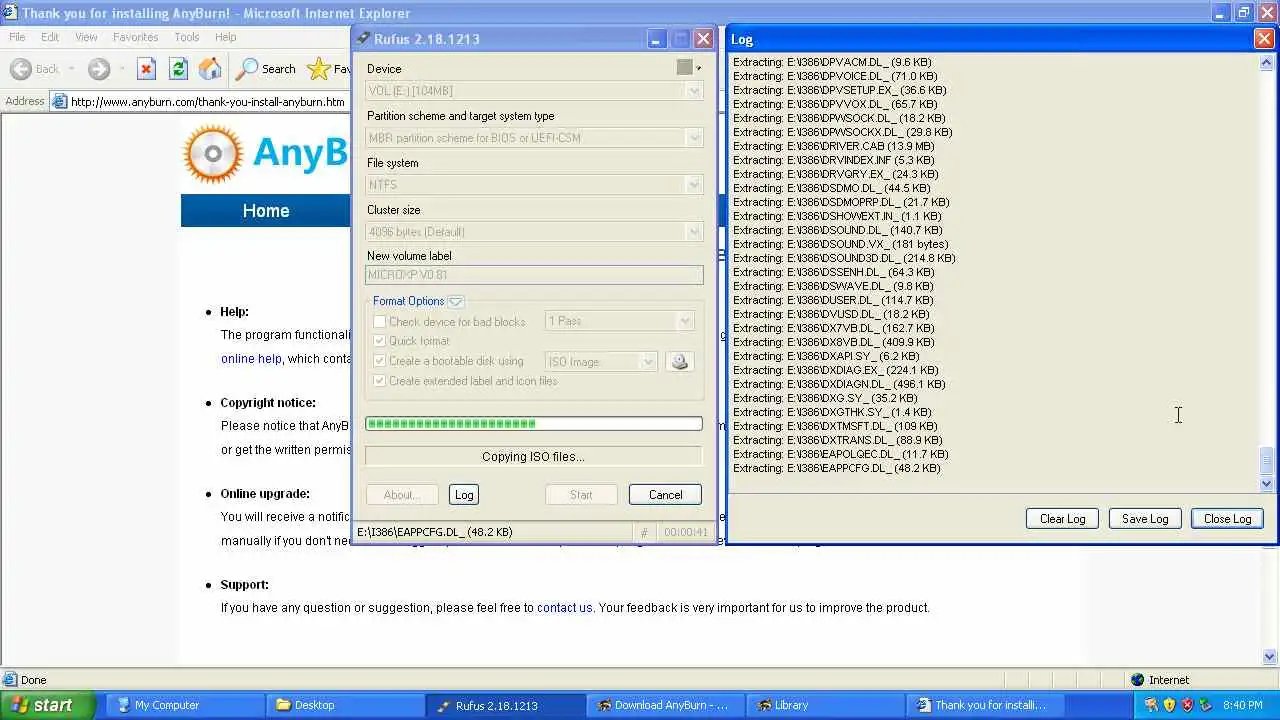Go to Home page in Internet Explorer
The height and width of the screenshot is (720, 1280).
point(210,69)
